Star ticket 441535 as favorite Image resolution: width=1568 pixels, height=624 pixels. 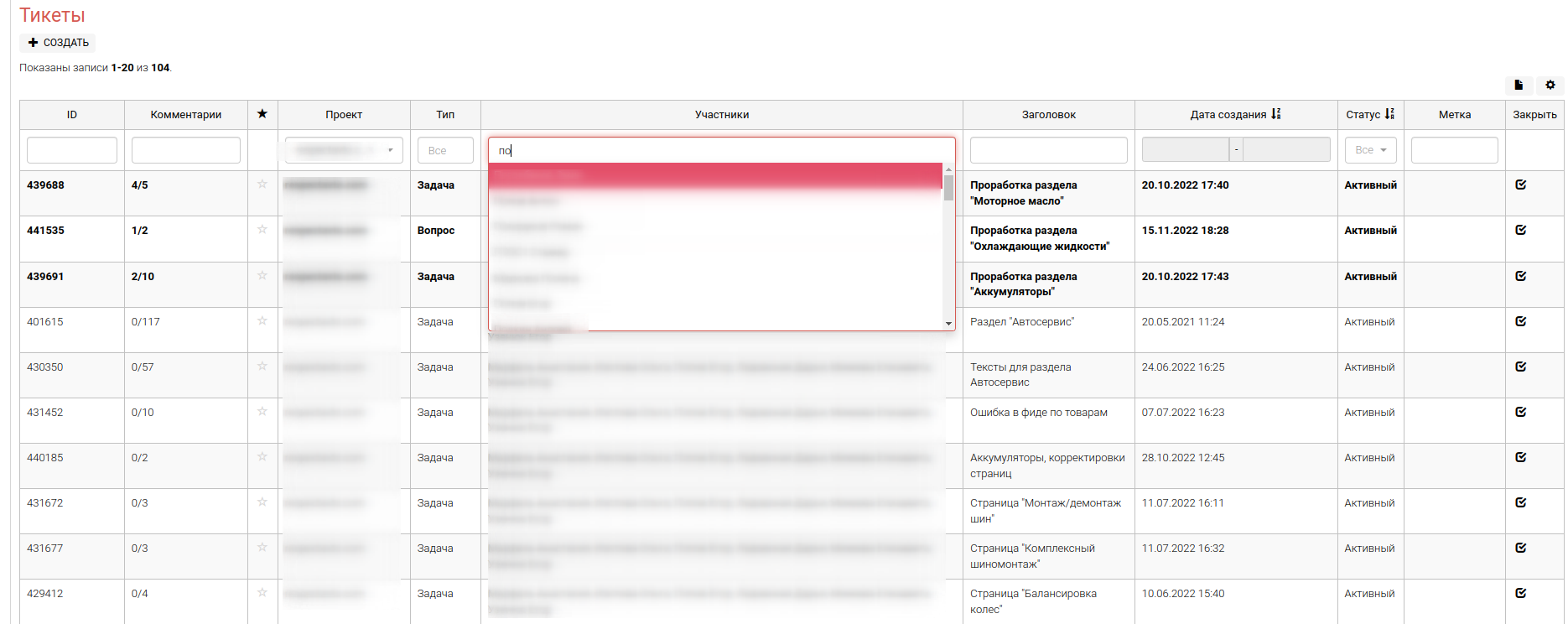pos(262,230)
